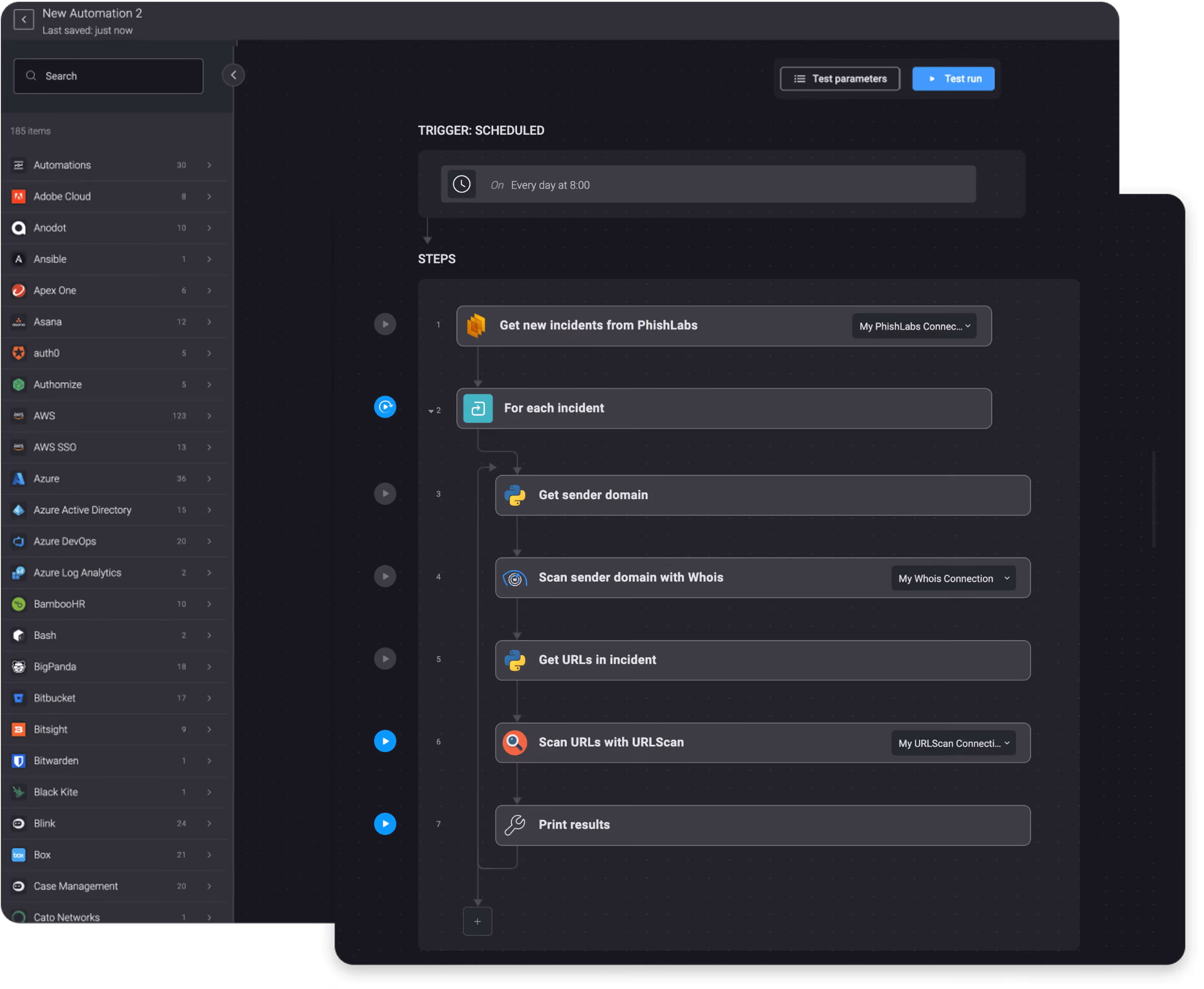Click the Python icon on Get URLs in incident
This screenshot has height=989, width=1204.
click(x=515, y=660)
